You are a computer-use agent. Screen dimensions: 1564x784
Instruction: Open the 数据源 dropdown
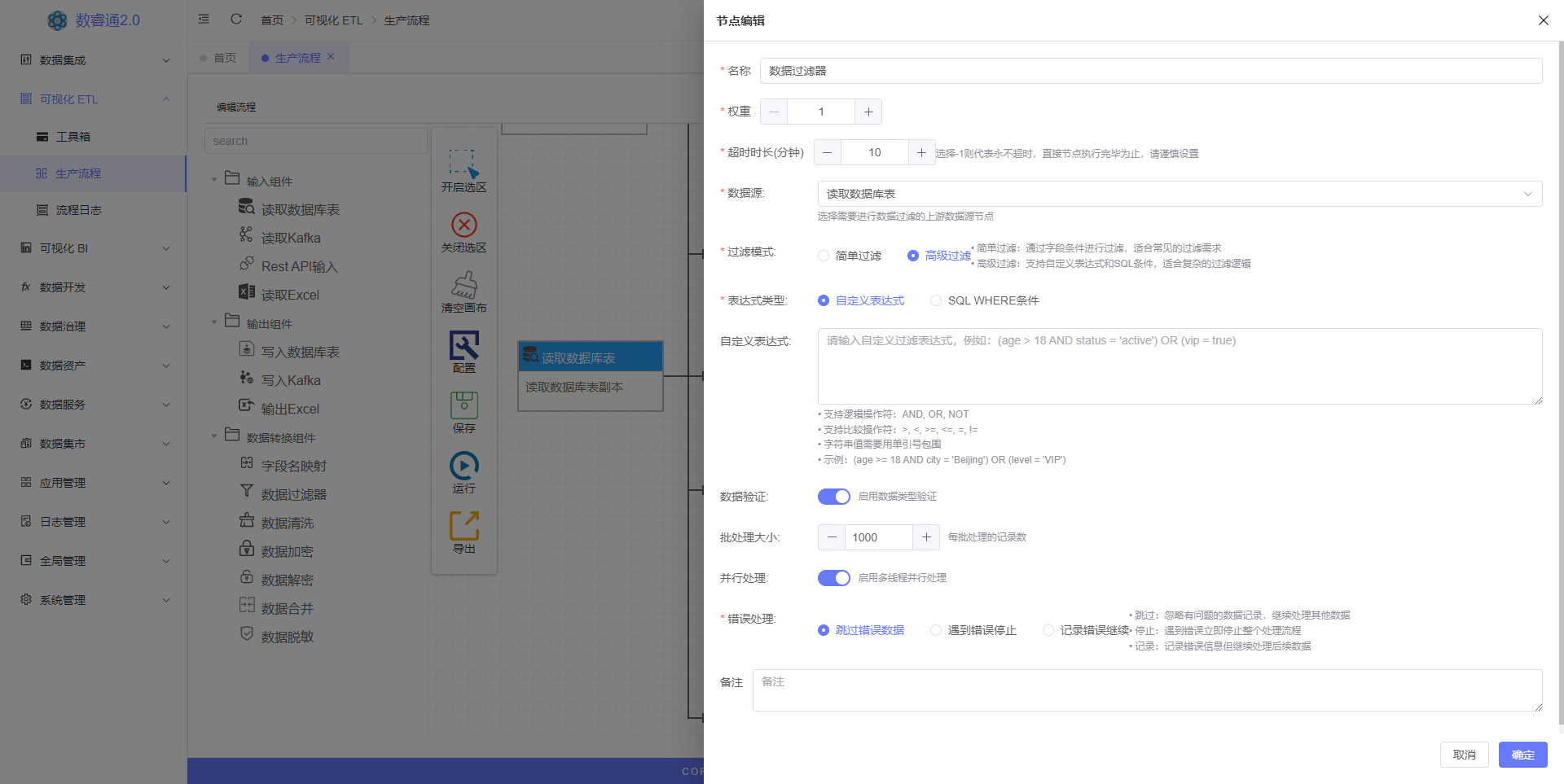(1180, 194)
